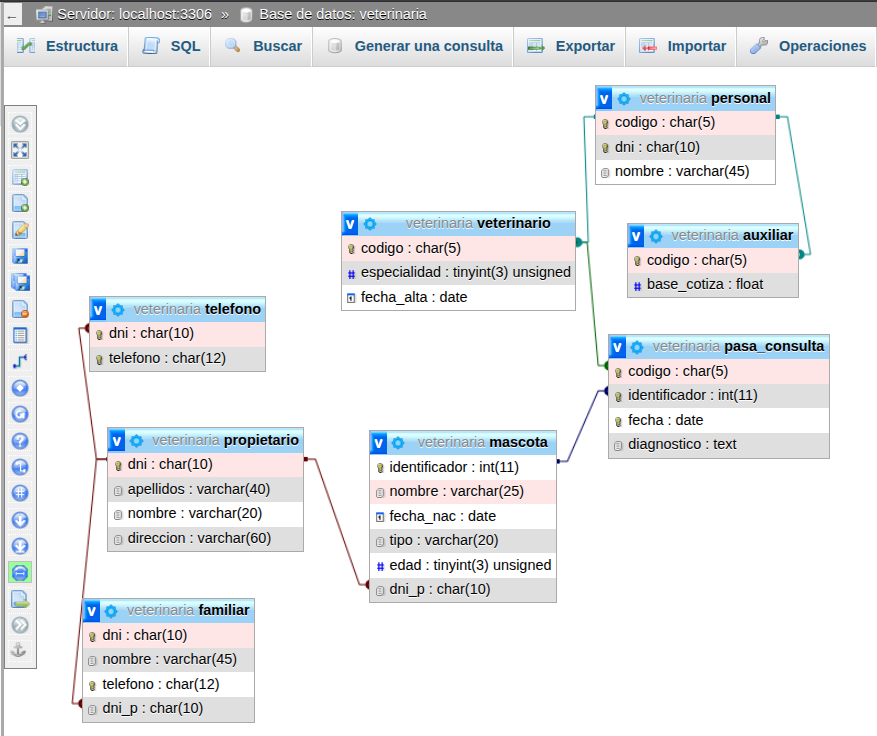
Task: Click the Delete pages icon
Action: click(x=20, y=309)
